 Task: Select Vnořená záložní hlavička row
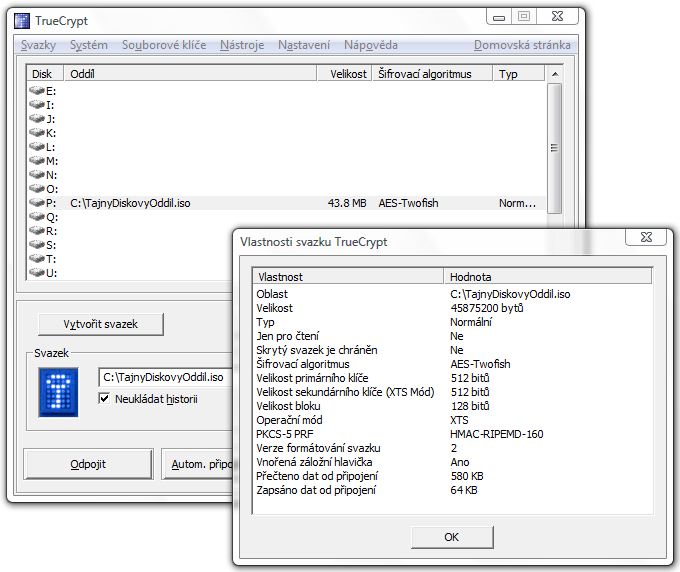(x=452, y=462)
